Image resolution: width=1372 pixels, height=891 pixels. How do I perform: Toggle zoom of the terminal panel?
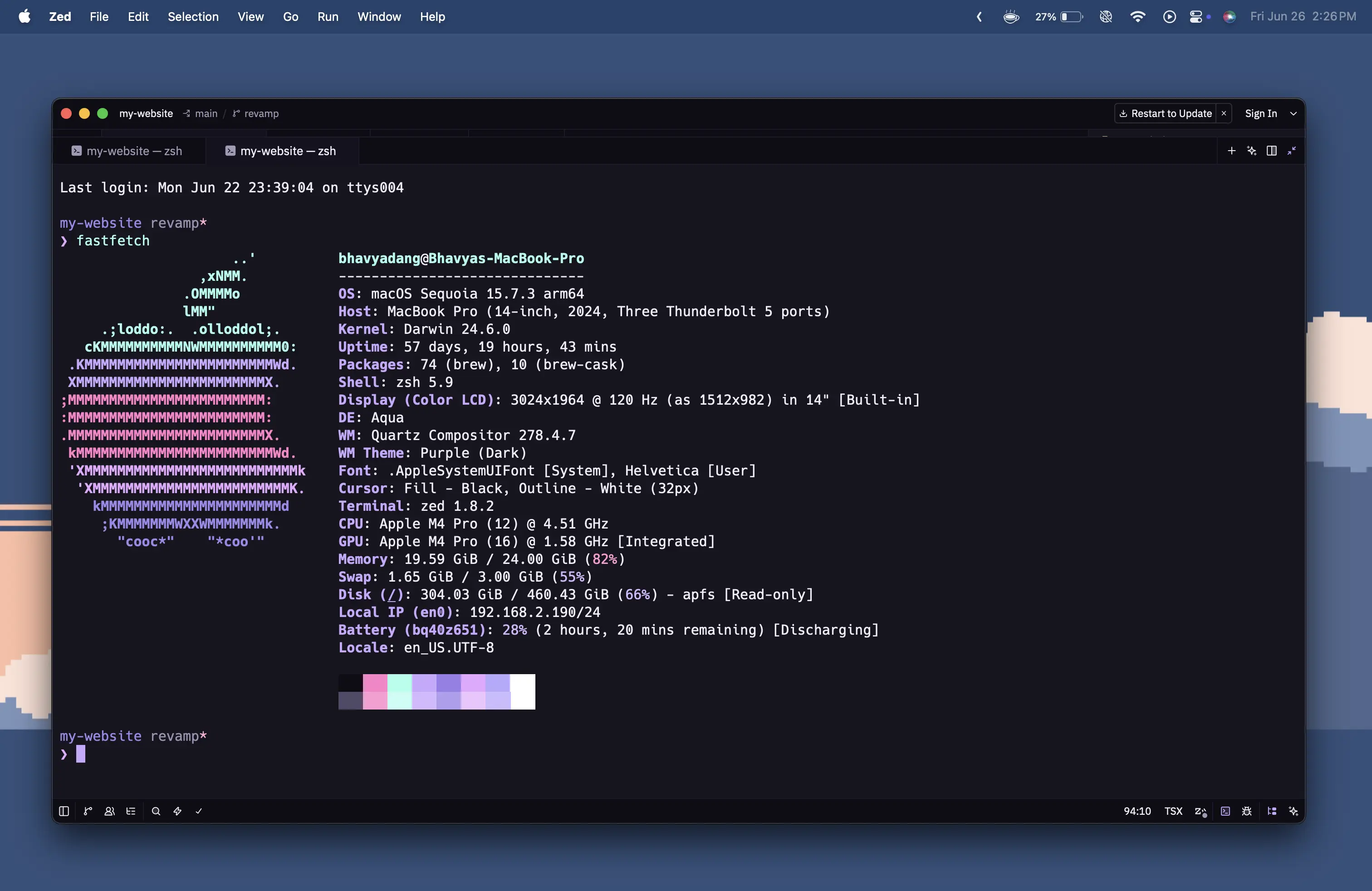coord(1292,151)
